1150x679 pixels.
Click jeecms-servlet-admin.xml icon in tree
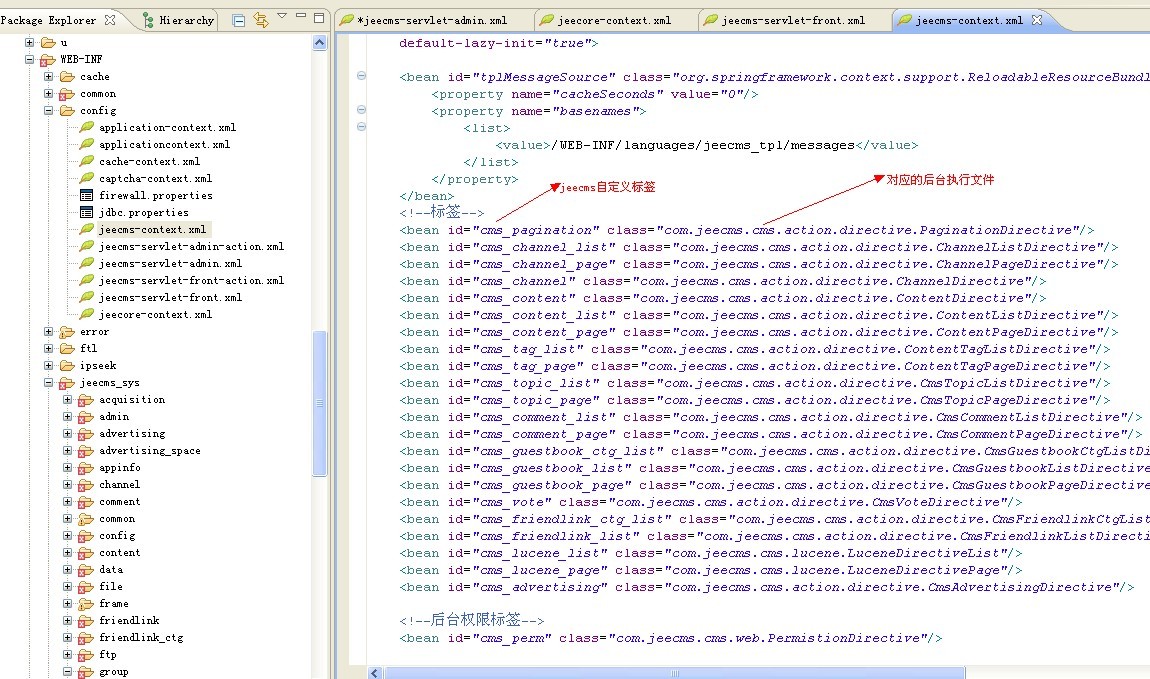point(87,263)
